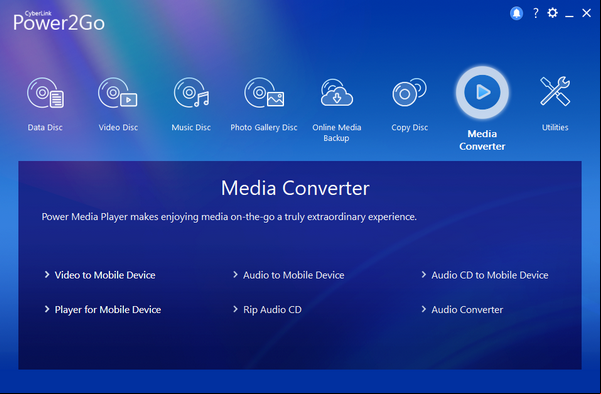Open the Data Disc category icon
The width and height of the screenshot is (601, 394).
(x=45, y=93)
